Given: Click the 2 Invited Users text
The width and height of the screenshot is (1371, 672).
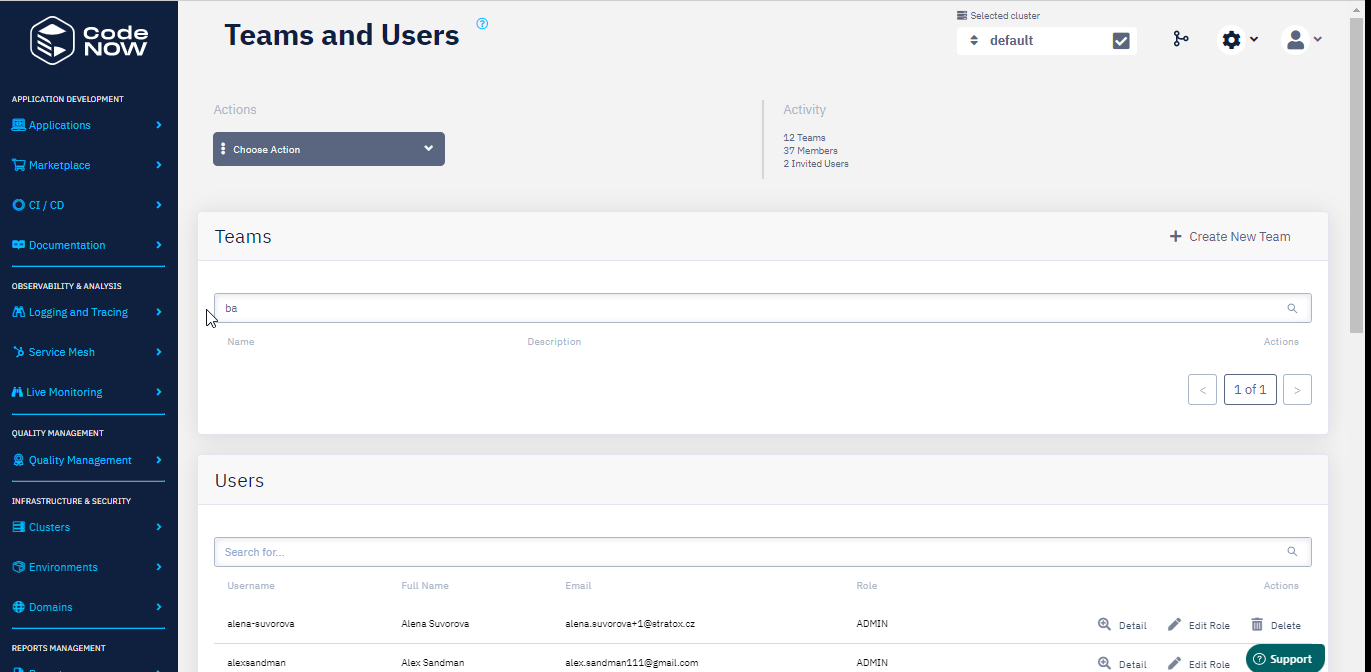Looking at the screenshot, I should click(816, 164).
